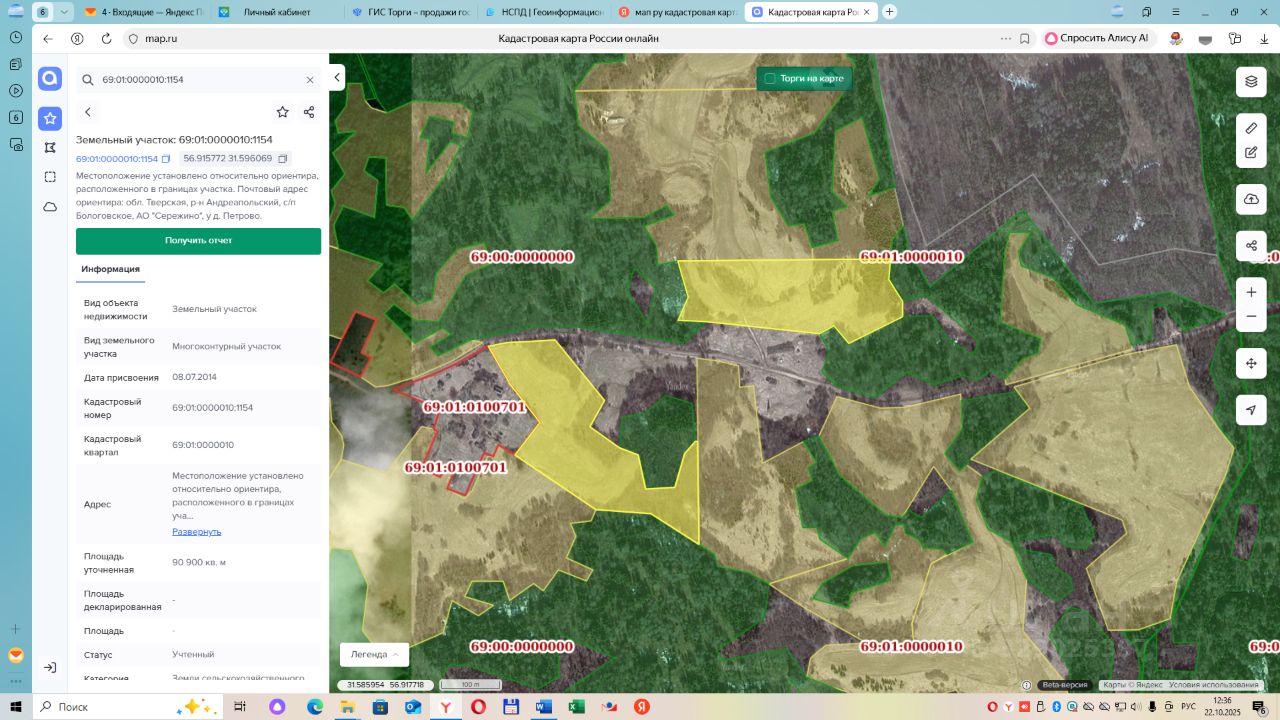Click the cloud upload icon on map
Image resolution: width=1280 pixels, height=720 pixels.
click(1251, 200)
